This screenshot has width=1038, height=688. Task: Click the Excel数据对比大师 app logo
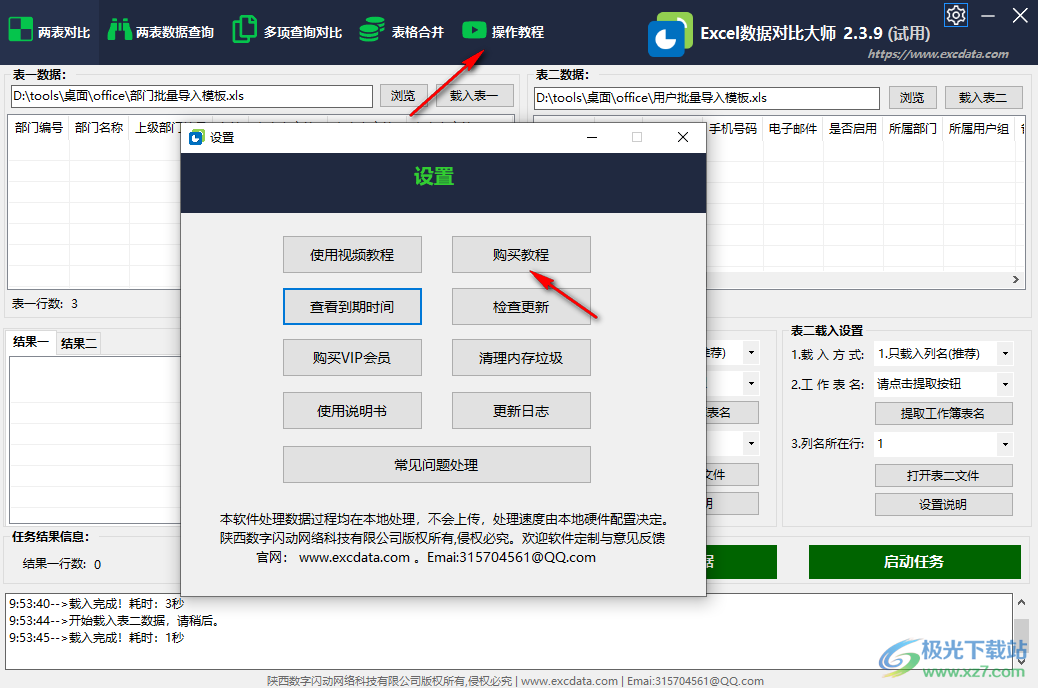[670, 34]
